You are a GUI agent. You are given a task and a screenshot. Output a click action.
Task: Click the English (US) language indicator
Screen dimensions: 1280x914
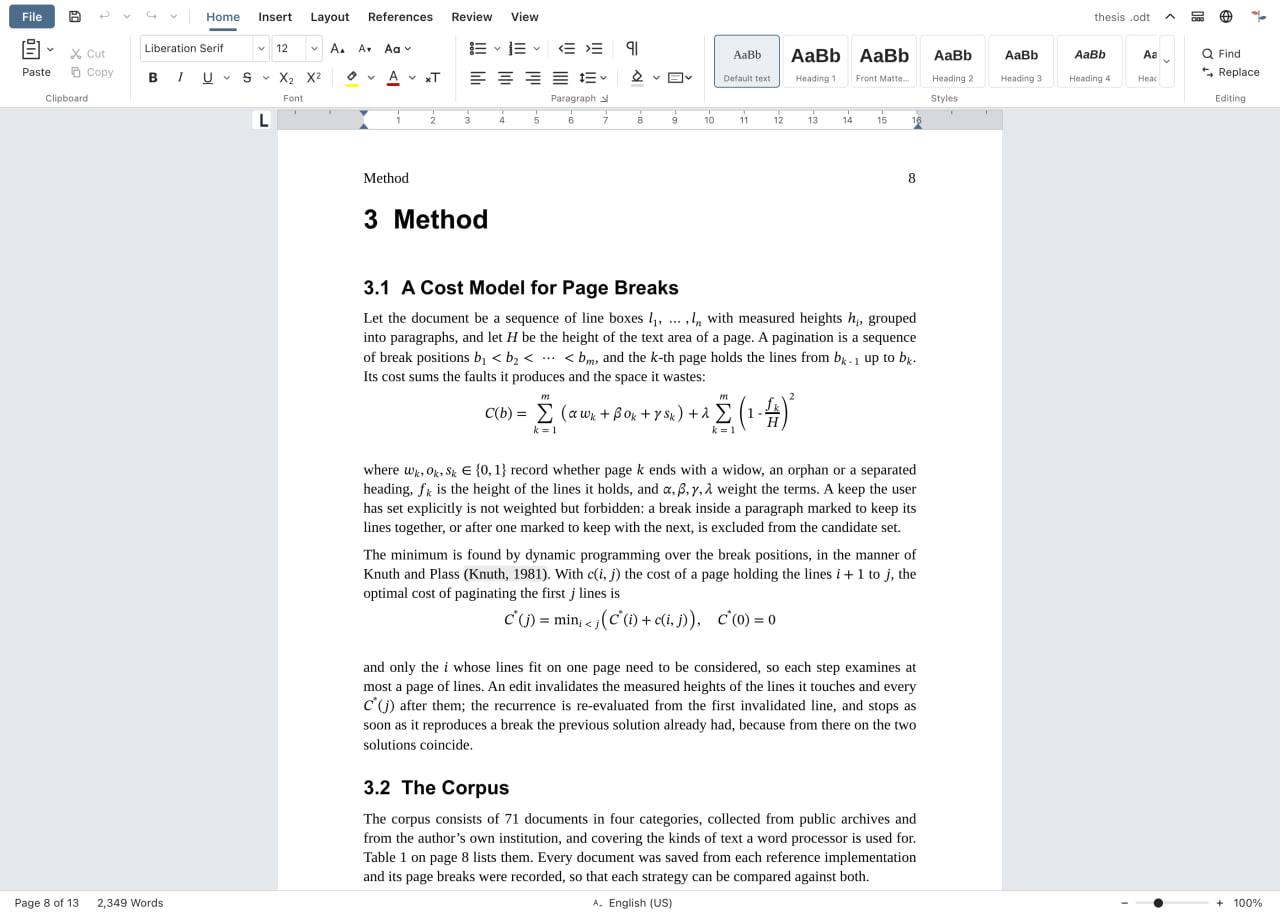tap(633, 903)
